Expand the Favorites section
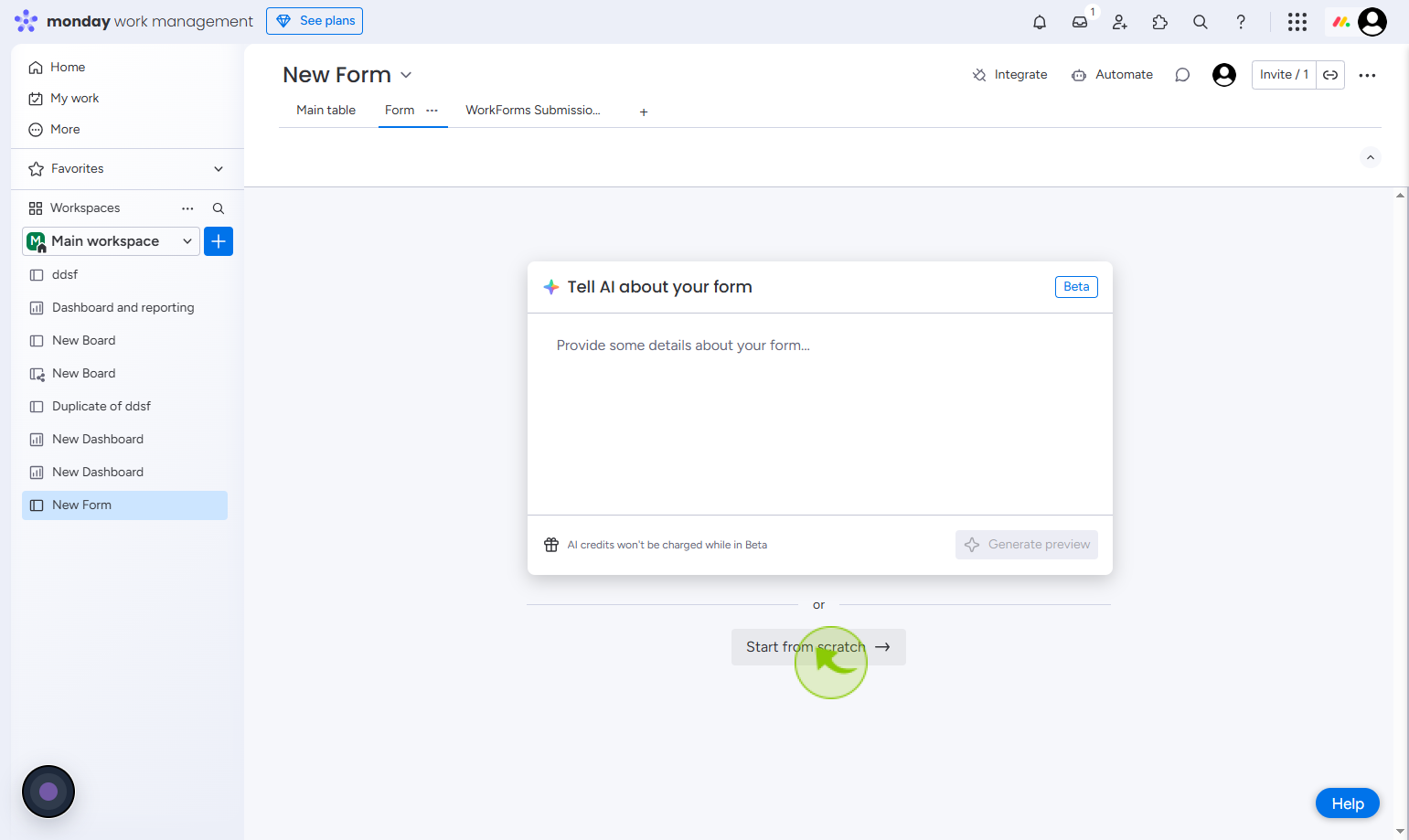Viewport: 1409px width, 840px height. tap(219, 169)
